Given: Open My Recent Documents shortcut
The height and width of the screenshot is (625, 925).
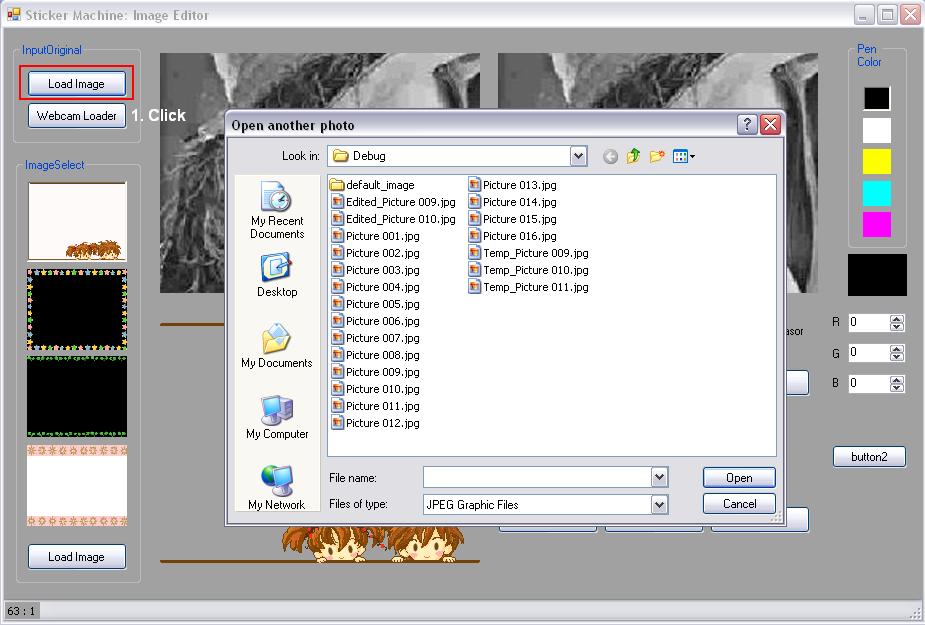Looking at the screenshot, I should click(x=277, y=210).
